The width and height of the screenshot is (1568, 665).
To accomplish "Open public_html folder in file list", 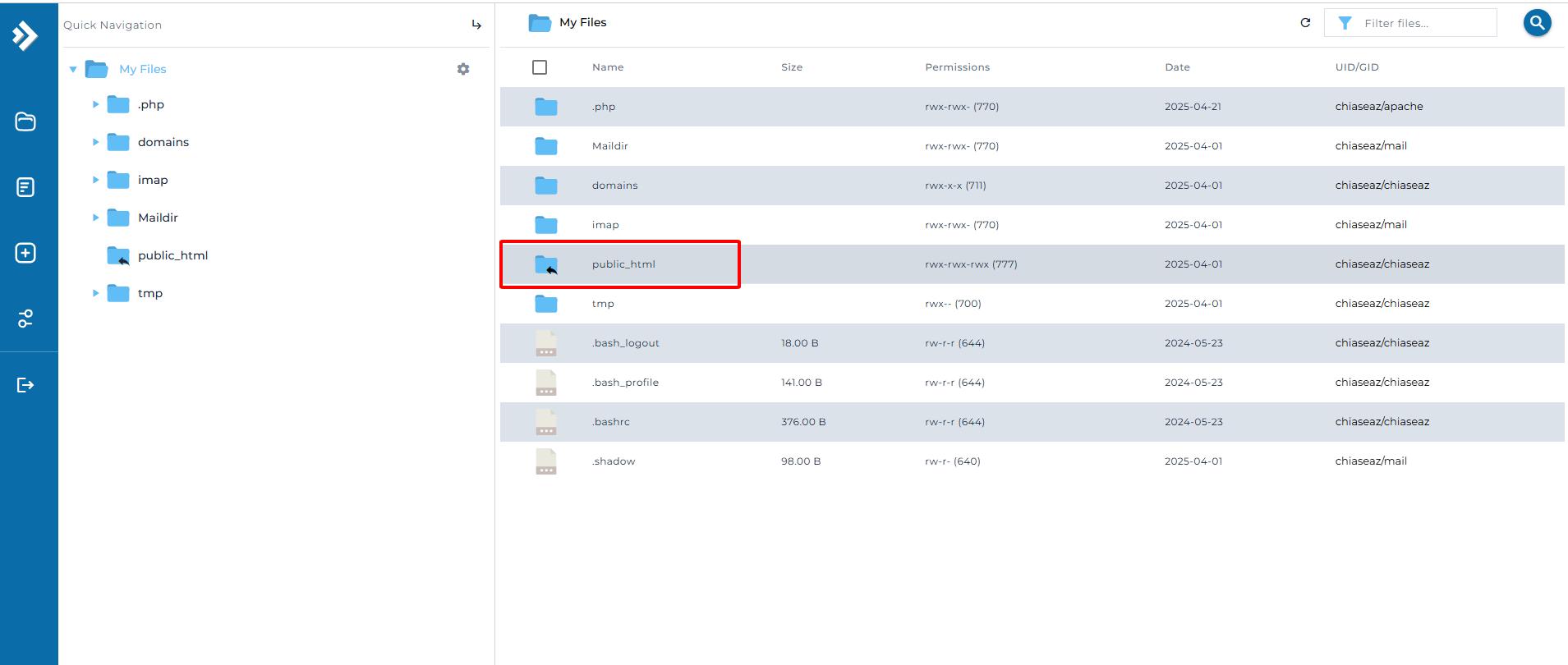I will [x=623, y=264].
